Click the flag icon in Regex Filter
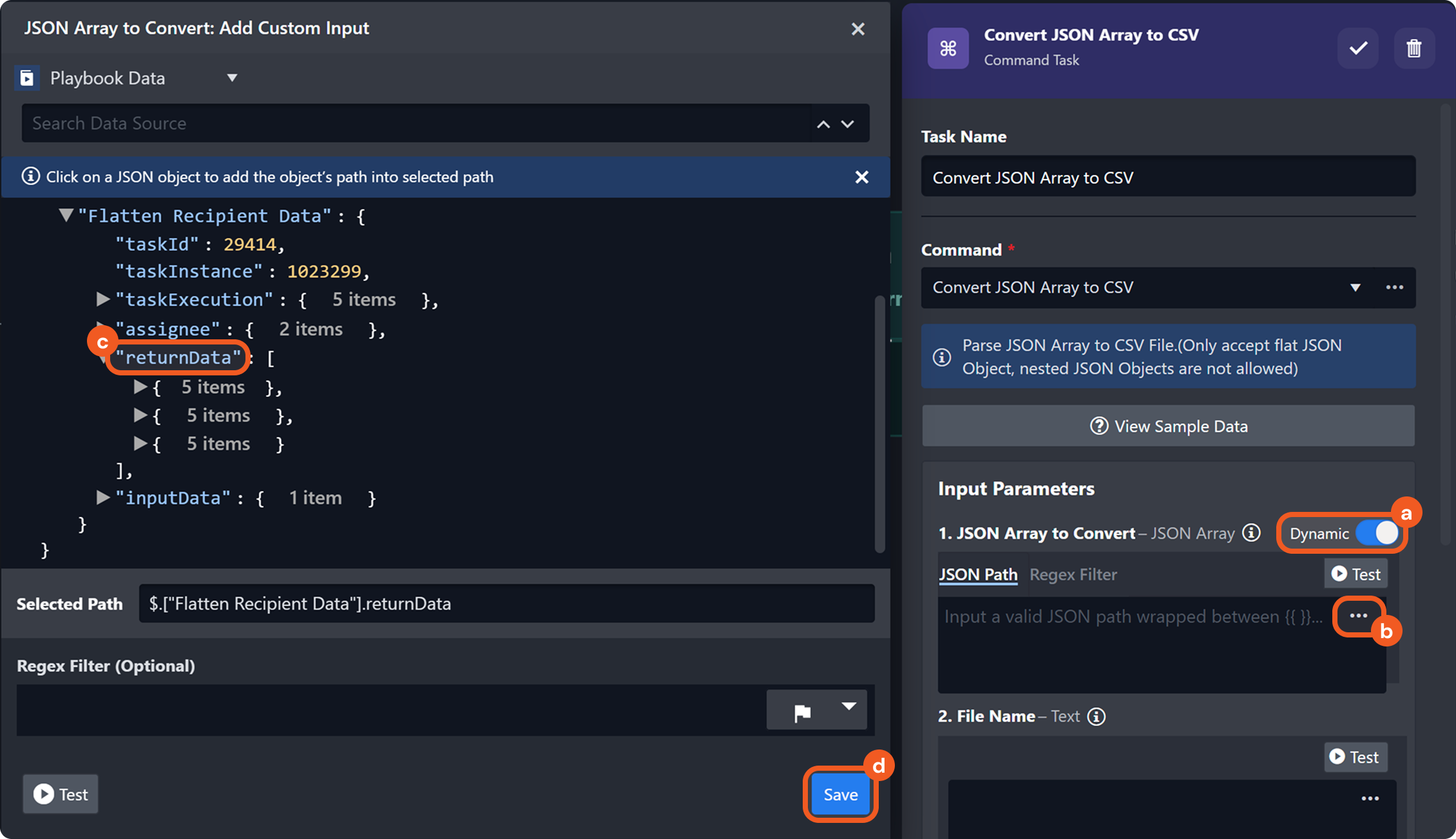1456x839 pixels. coord(802,712)
